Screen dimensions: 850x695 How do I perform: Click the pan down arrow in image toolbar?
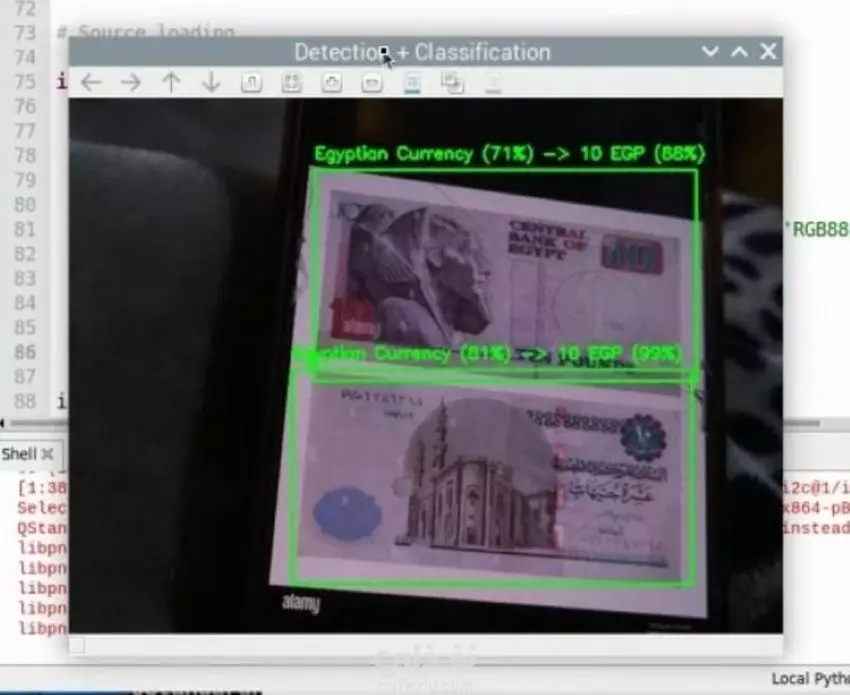tap(211, 82)
